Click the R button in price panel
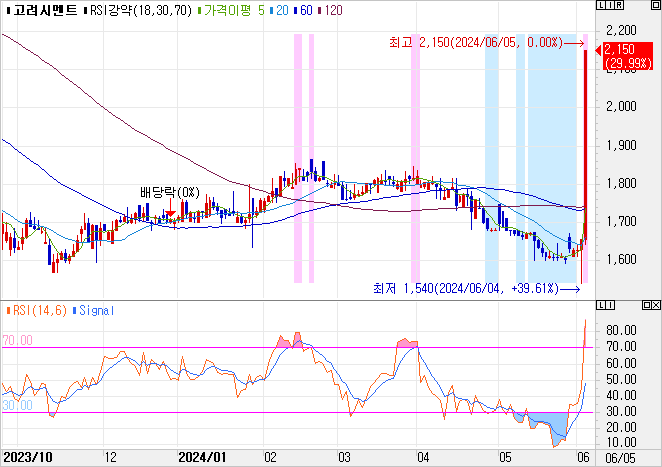Screen dimensions: 662x467 pyautogui.click(x=619, y=5)
